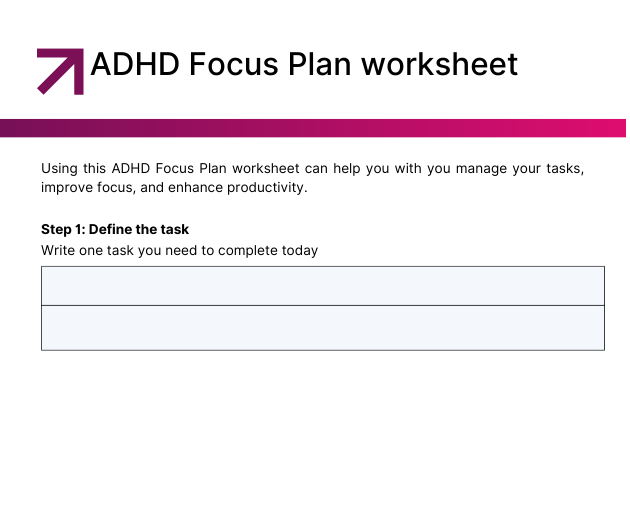630x516 pixels.
Task: Click "Using this" at start of intro paragraph
Action: [x=74, y=168]
